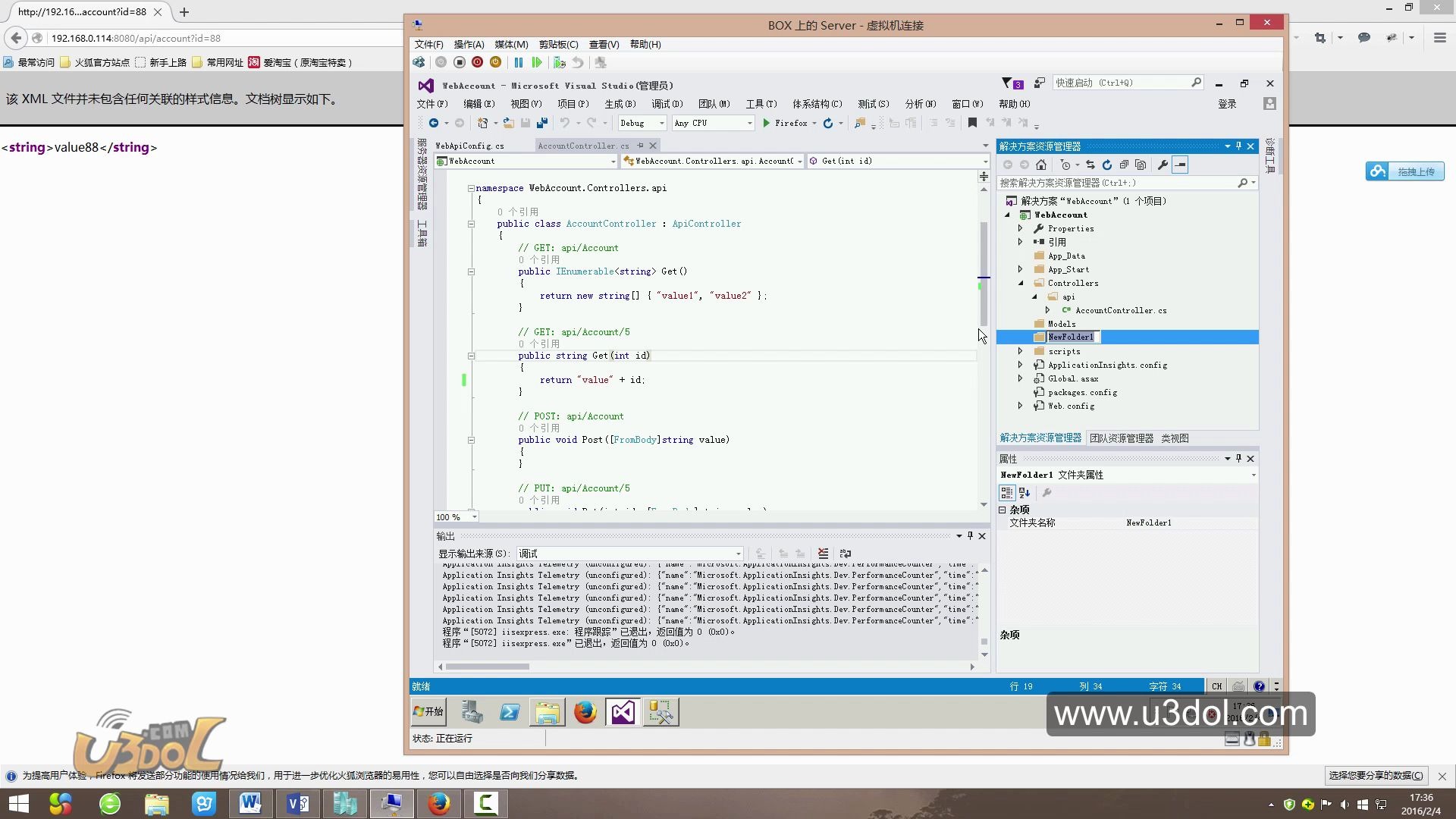Toggle auto-hide pin on Properties panel
The width and height of the screenshot is (1456, 819).
[x=1239, y=459]
